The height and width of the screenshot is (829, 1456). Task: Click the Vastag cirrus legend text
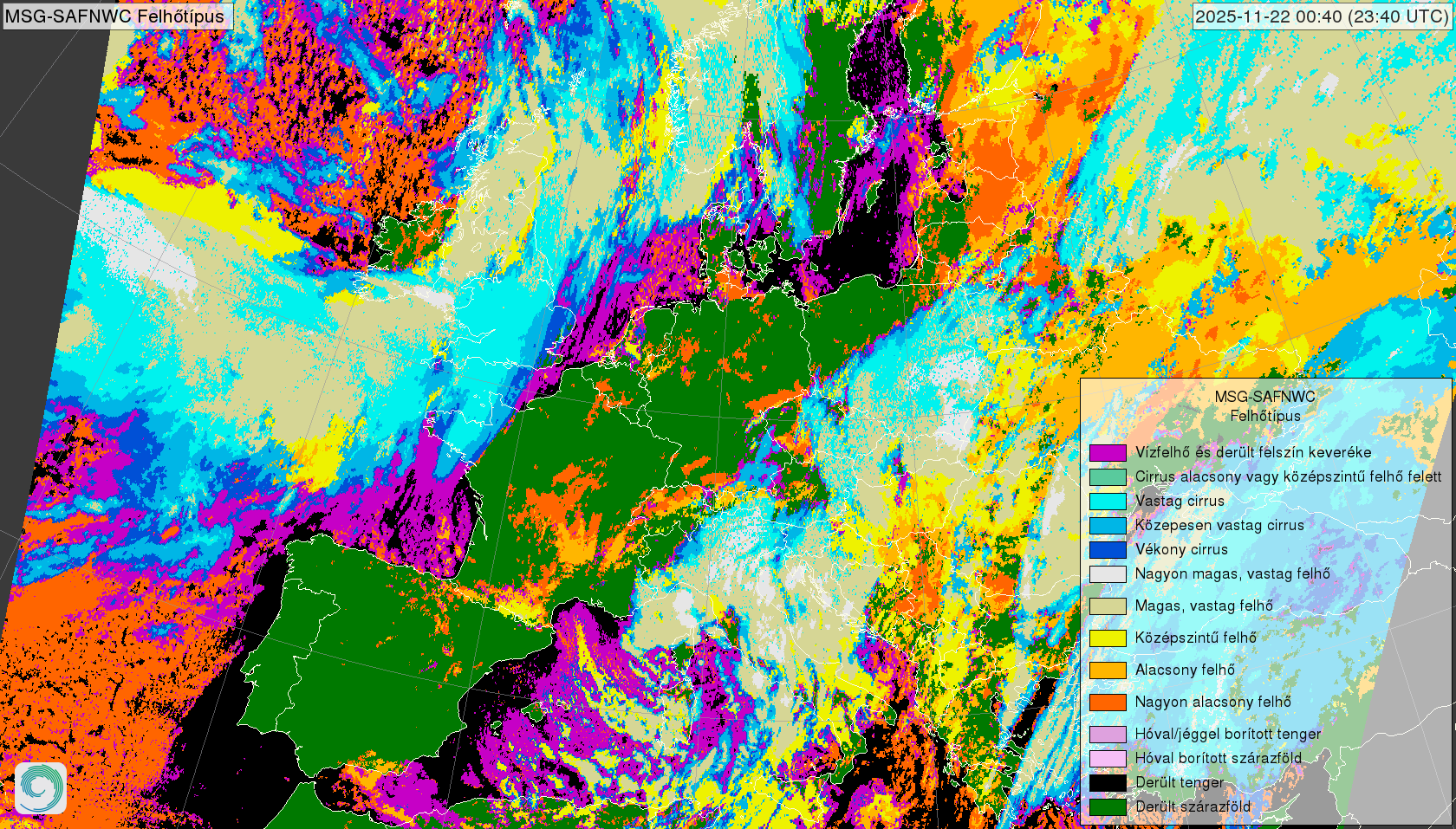(1180, 501)
